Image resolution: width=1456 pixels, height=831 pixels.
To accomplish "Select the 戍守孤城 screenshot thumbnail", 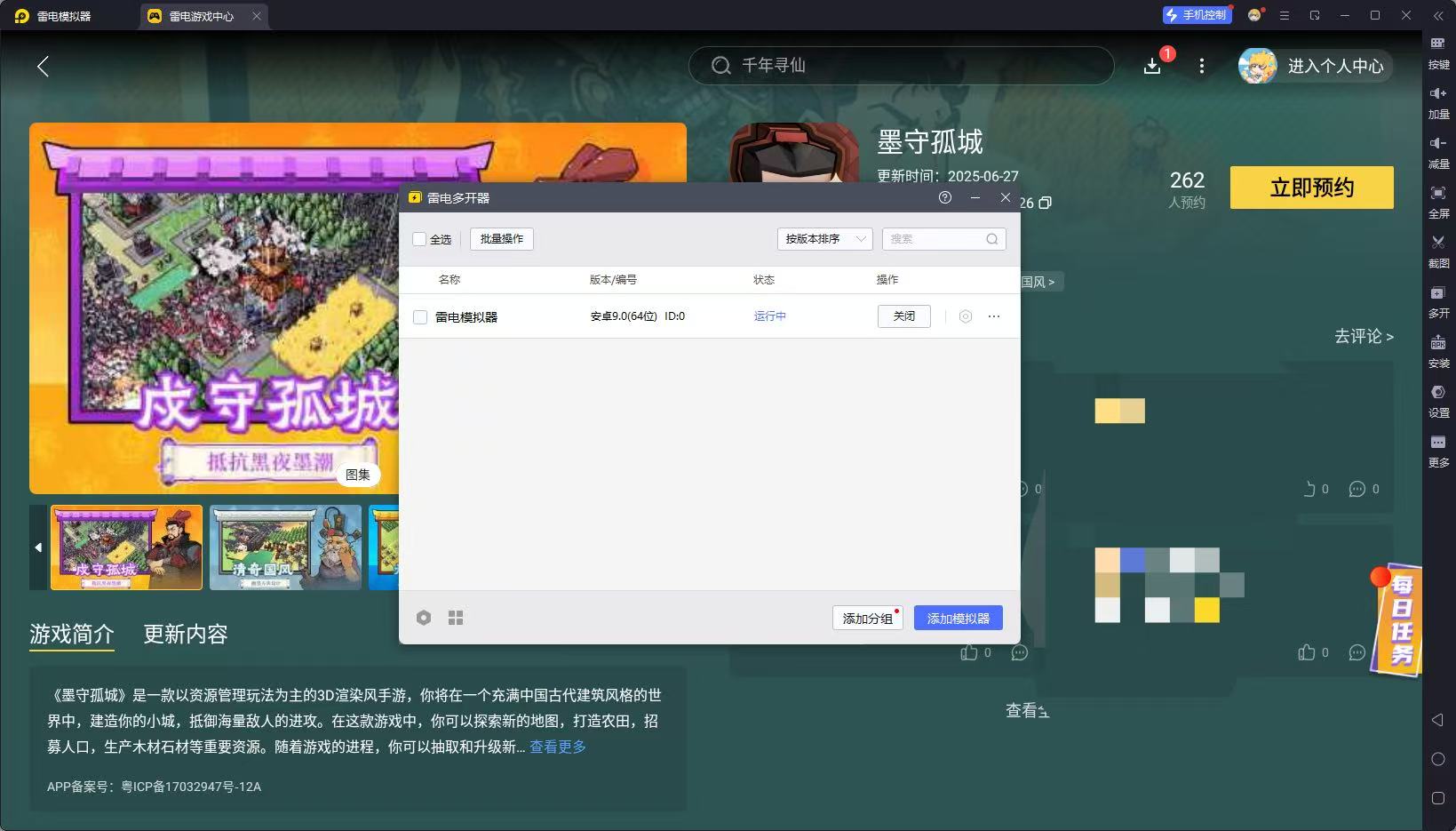I will pos(127,547).
